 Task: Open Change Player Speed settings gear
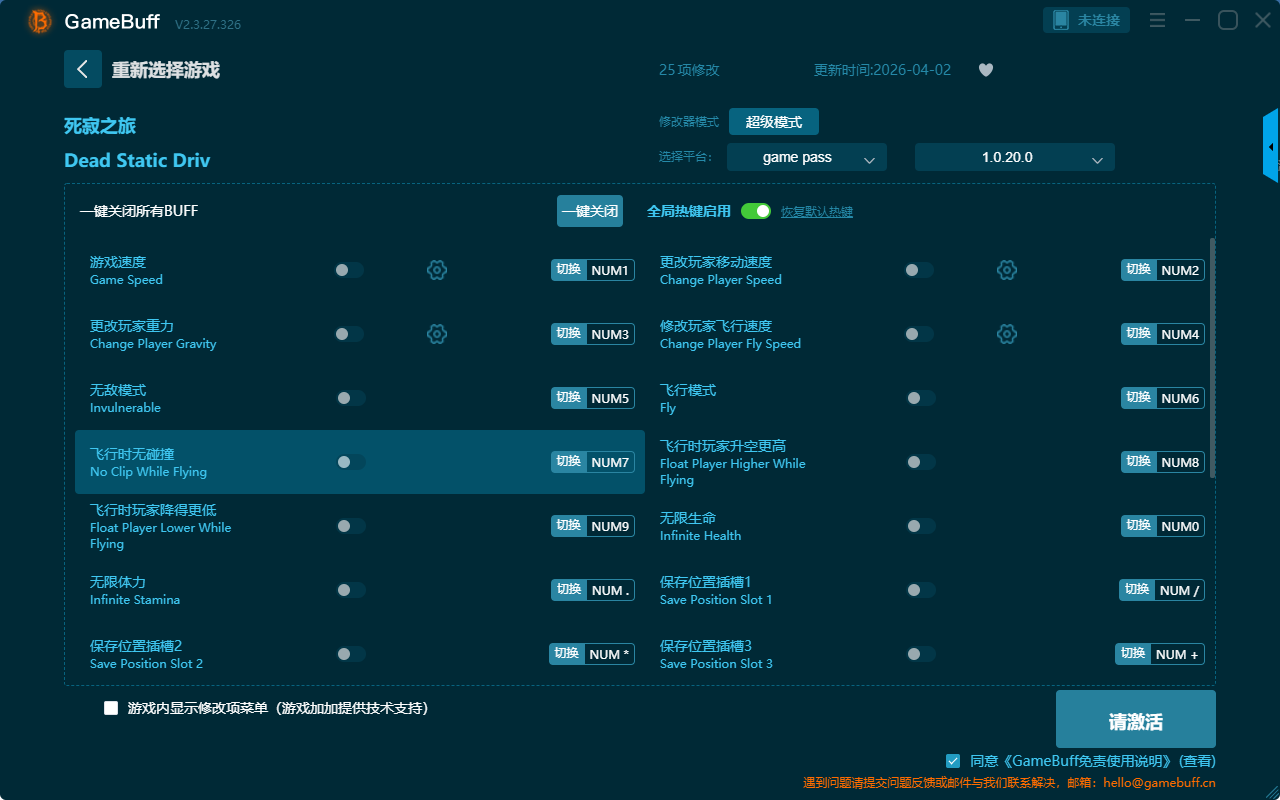(x=1006, y=270)
